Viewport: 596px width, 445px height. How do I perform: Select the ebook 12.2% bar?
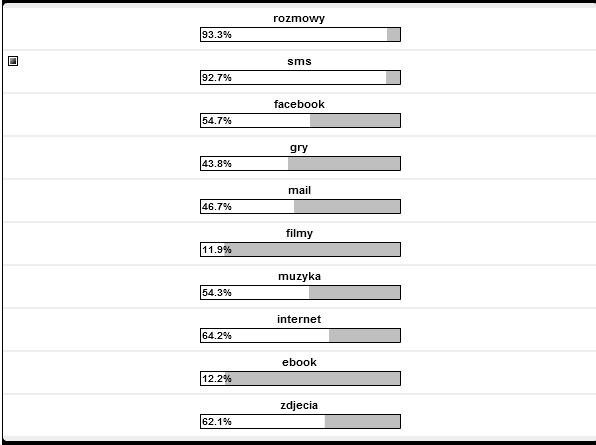(300, 378)
